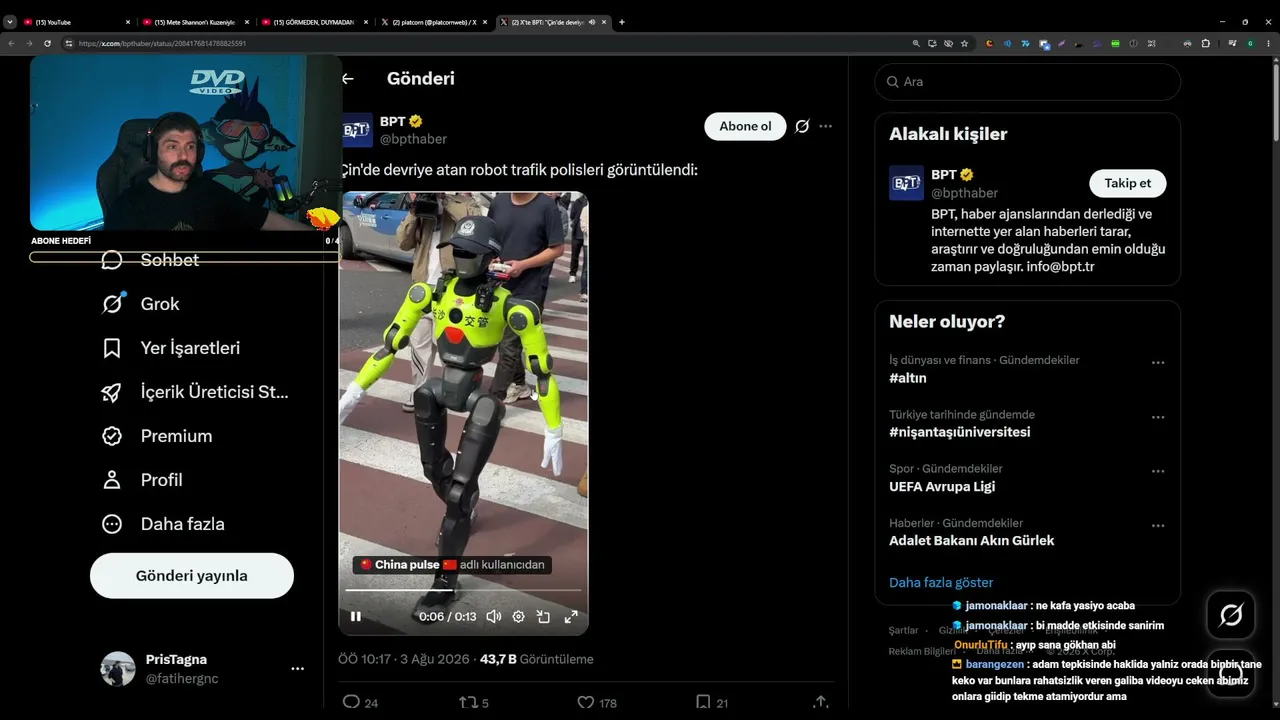This screenshot has width=1280, height=720.
Task: Open the 43,7 B Görüntüleme view count
Action: coord(537,659)
